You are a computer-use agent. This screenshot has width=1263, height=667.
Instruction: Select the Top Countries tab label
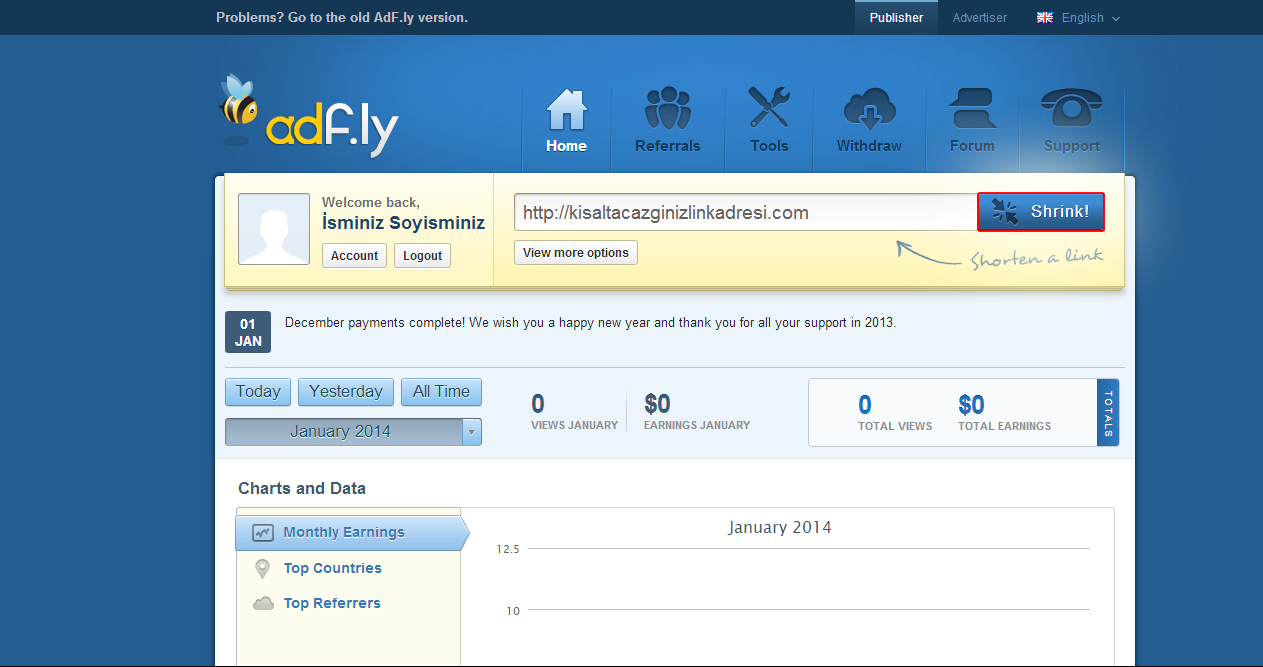pos(332,568)
